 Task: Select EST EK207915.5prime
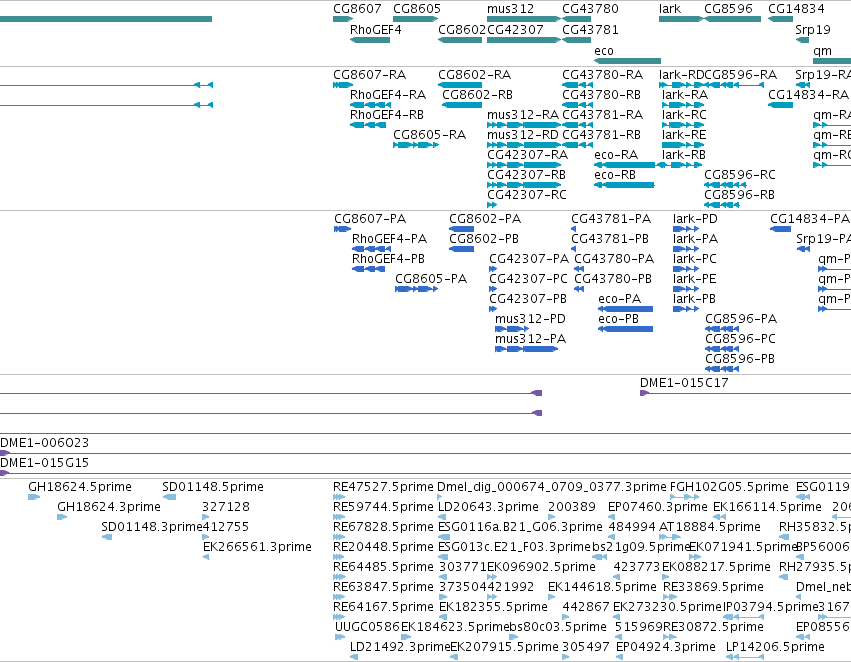coord(504,647)
